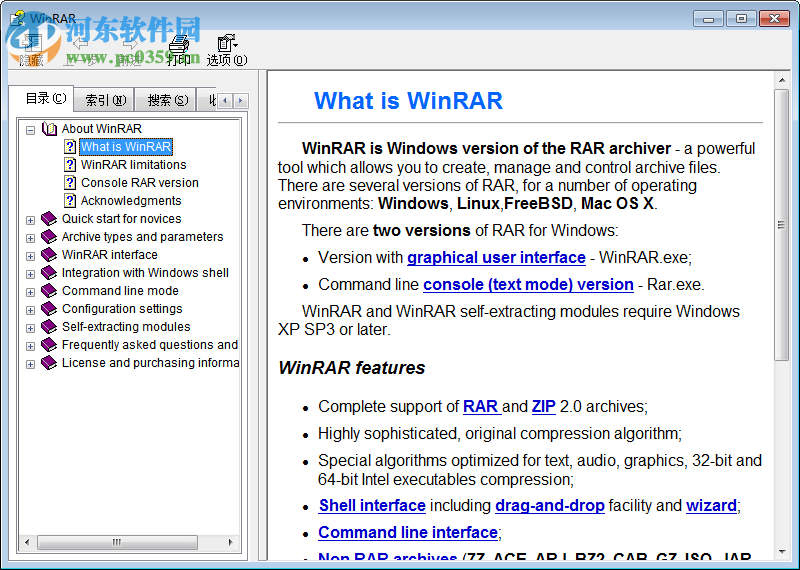Click the page icon beside Console RAR version
Screen dimensions: 800x570
pyautogui.click(x=70, y=183)
